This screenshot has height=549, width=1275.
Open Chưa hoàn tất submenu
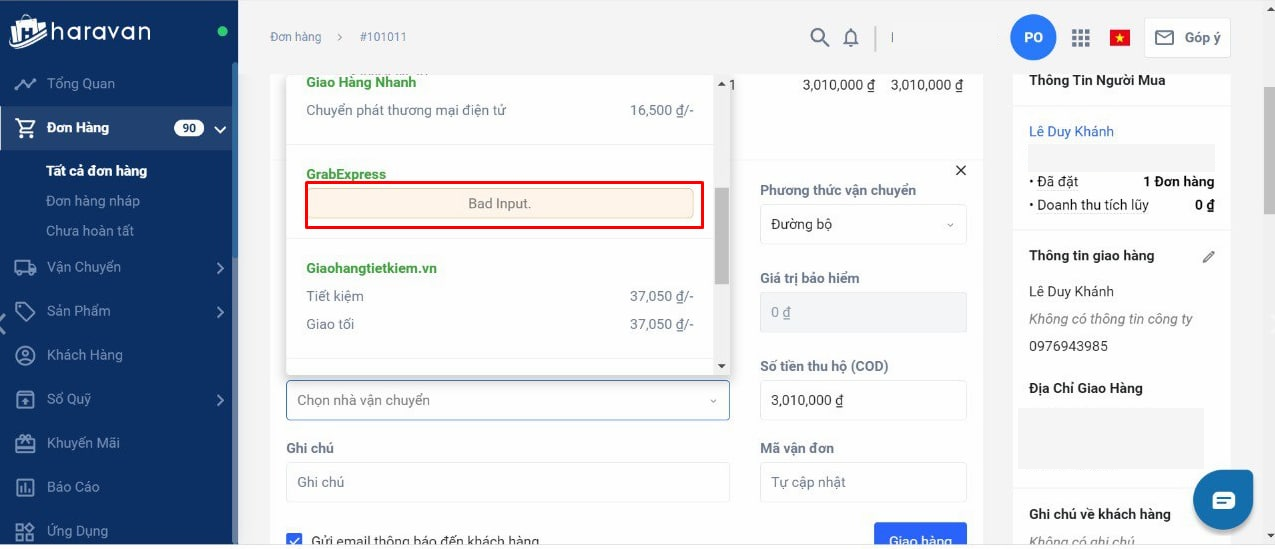click(90, 231)
